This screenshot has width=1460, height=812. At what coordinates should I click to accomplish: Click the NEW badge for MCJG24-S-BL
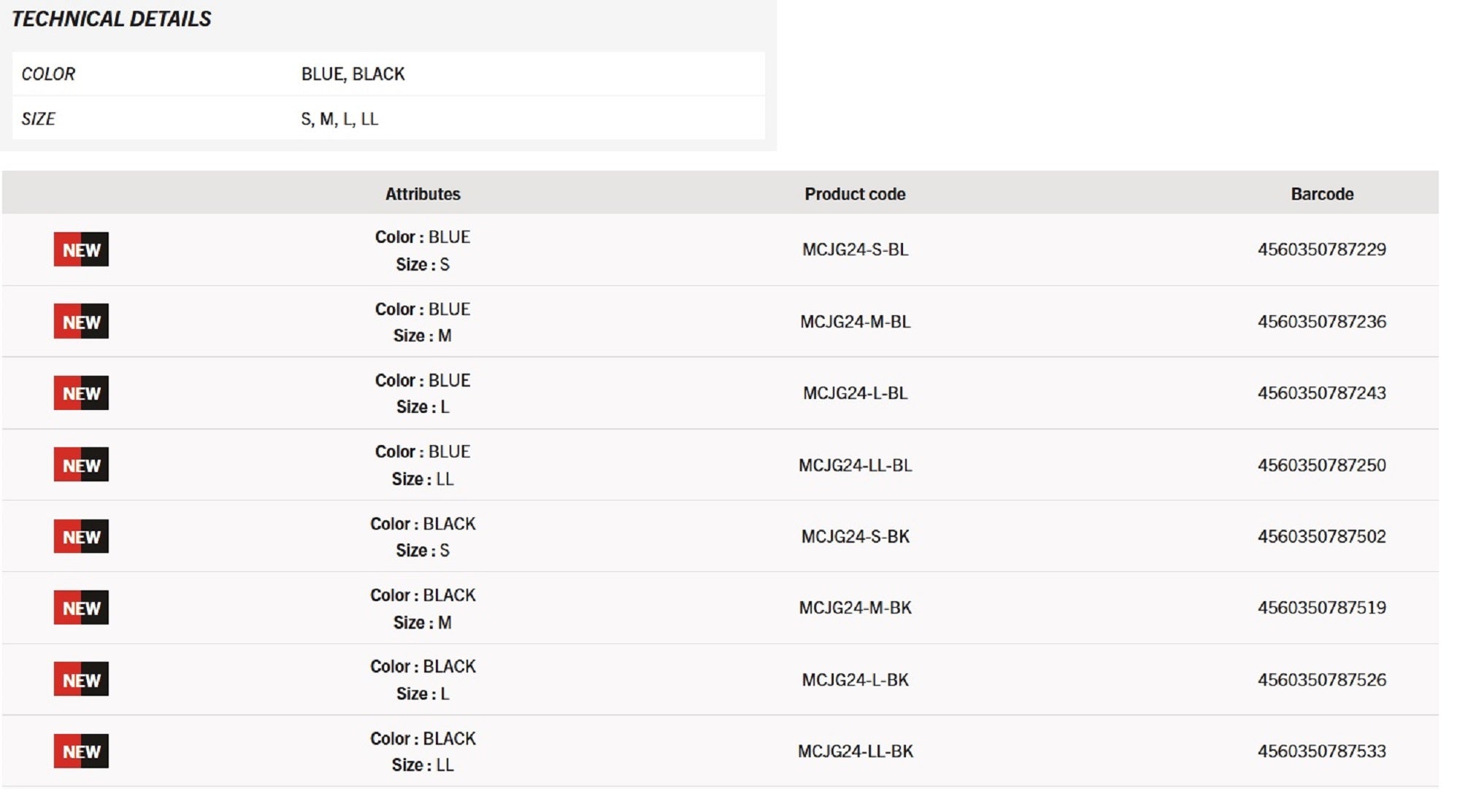pyautogui.click(x=81, y=250)
